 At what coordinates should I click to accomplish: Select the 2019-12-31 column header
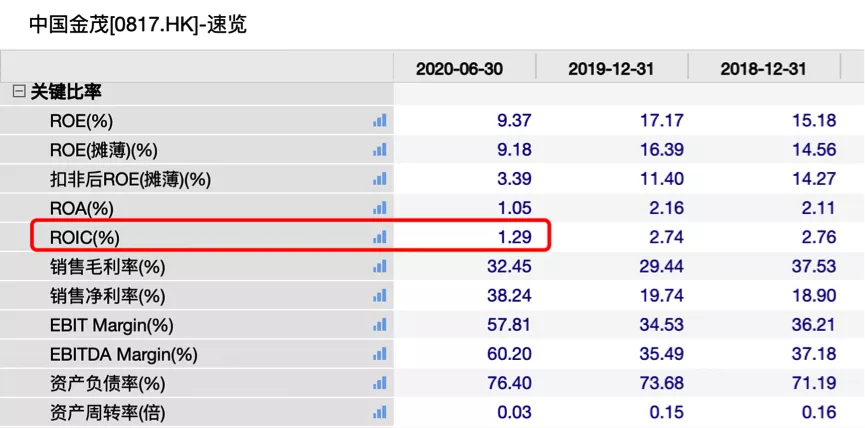(611, 69)
